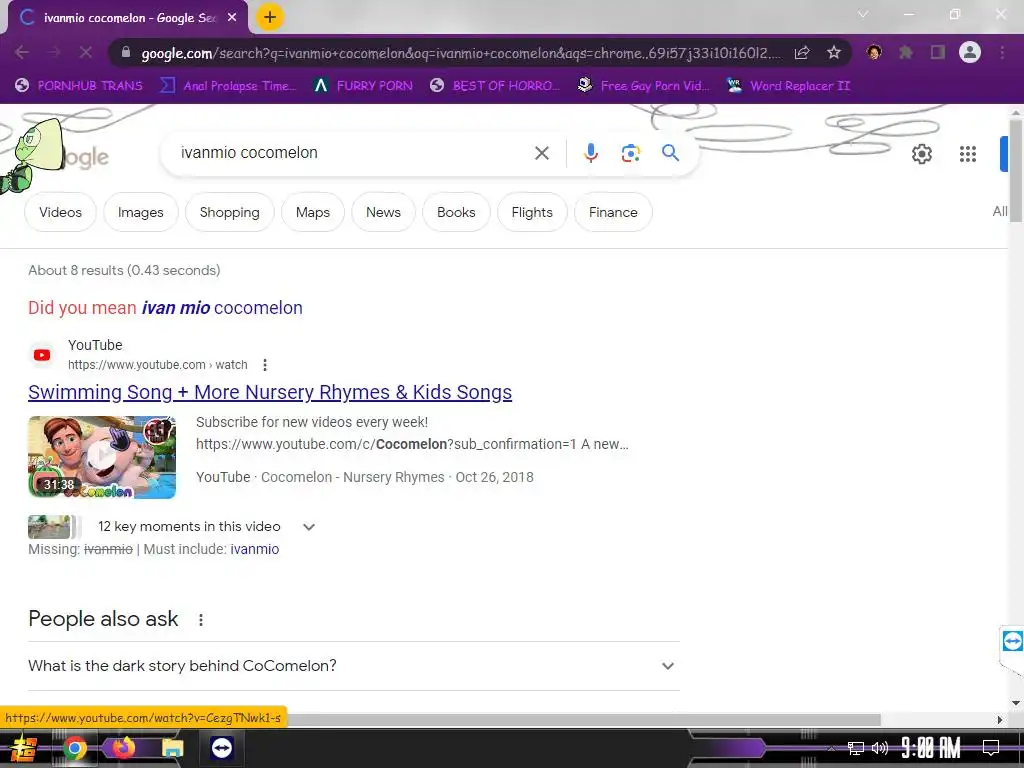Open Chrome from the taskbar
Image resolution: width=1024 pixels, height=768 pixels.
pyautogui.click(x=75, y=748)
